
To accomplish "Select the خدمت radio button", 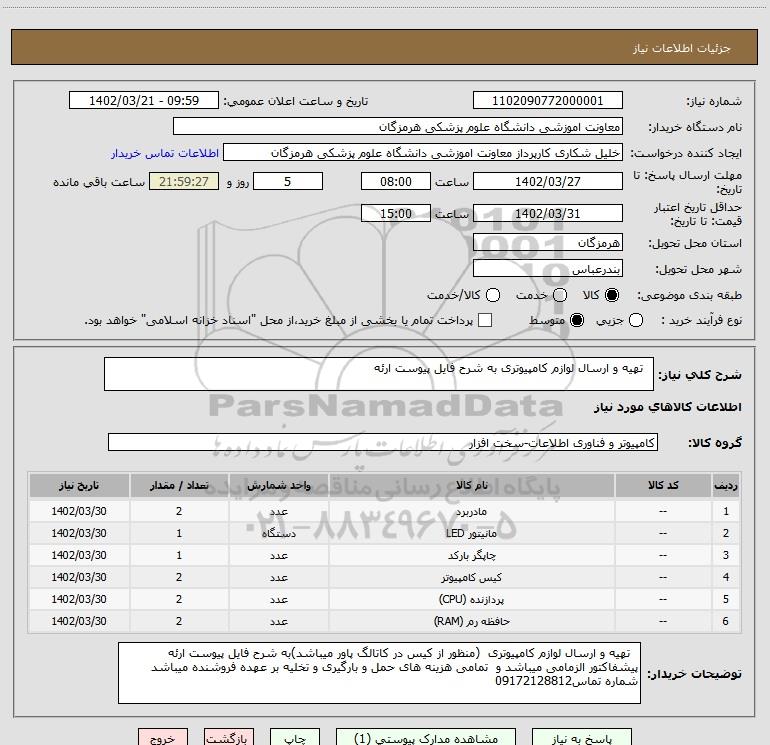I will click(x=560, y=295).
